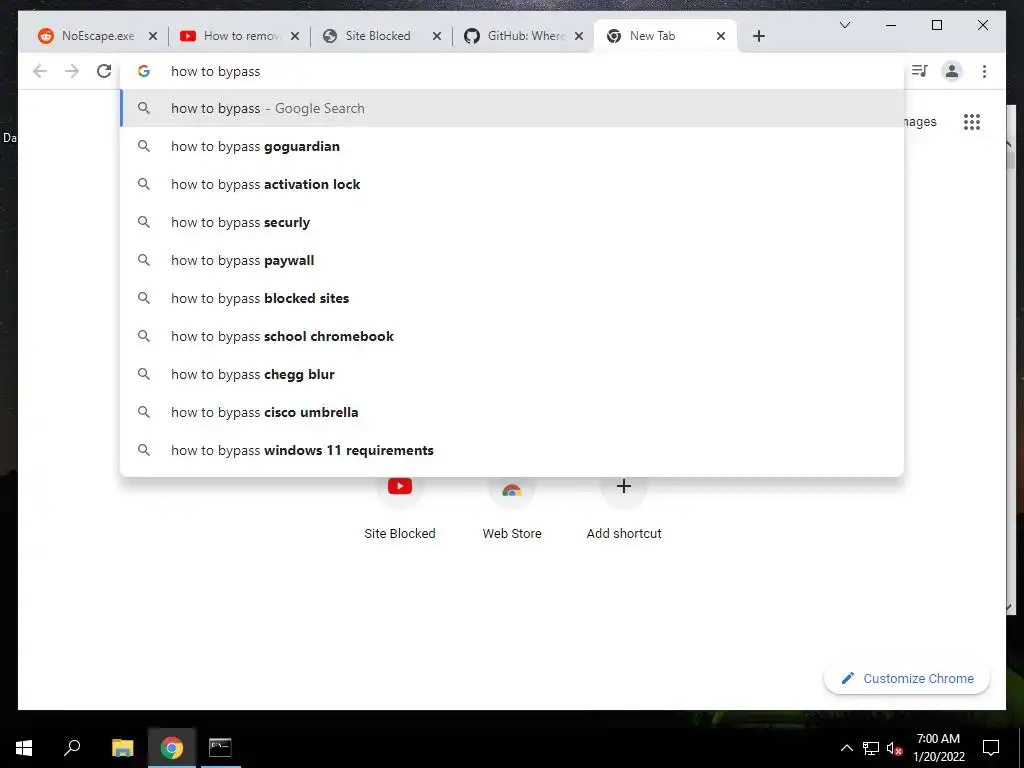Show hidden system tray icons

(x=846, y=748)
